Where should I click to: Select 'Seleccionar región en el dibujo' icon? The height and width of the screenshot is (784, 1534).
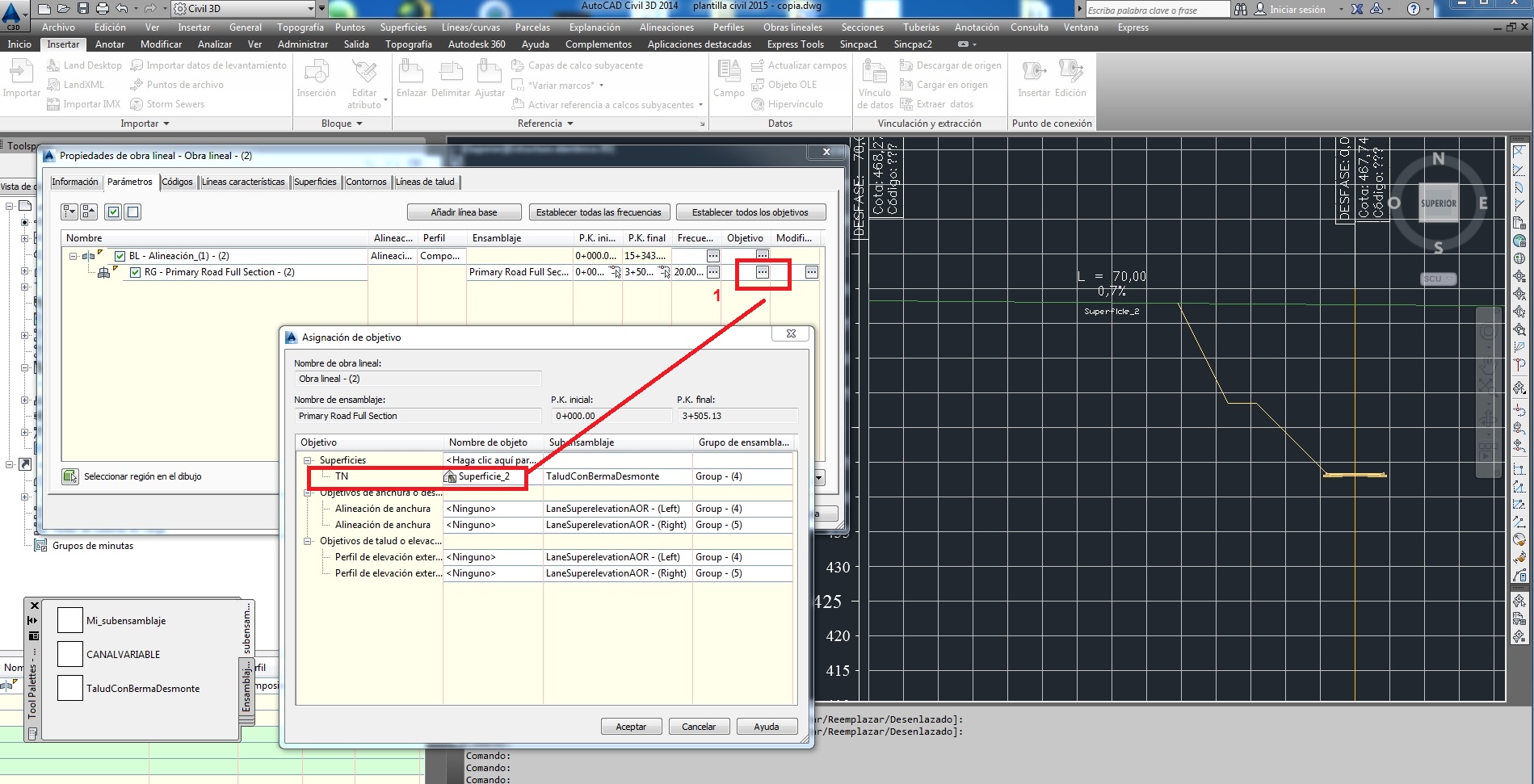point(69,476)
